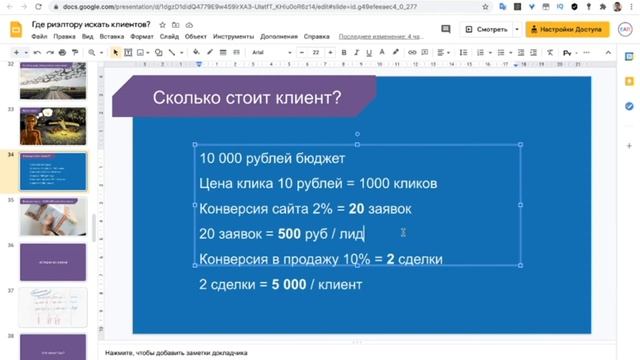Undo the last action

click(37, 53)
